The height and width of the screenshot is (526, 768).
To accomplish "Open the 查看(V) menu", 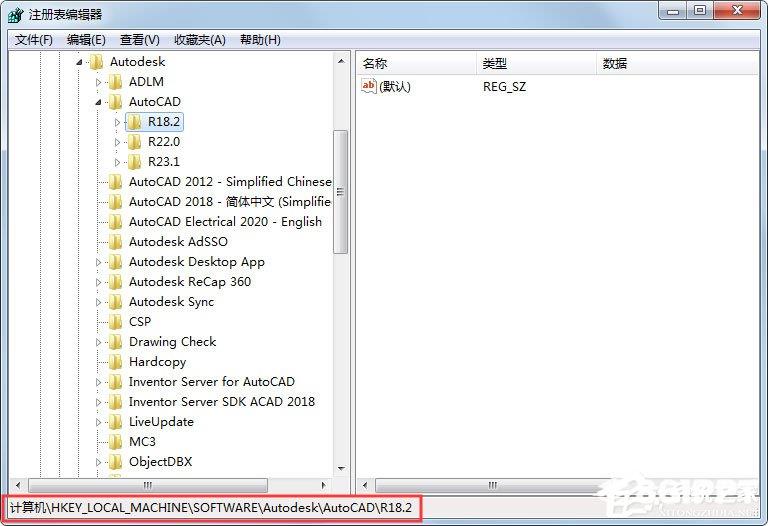I will point(140,40).
